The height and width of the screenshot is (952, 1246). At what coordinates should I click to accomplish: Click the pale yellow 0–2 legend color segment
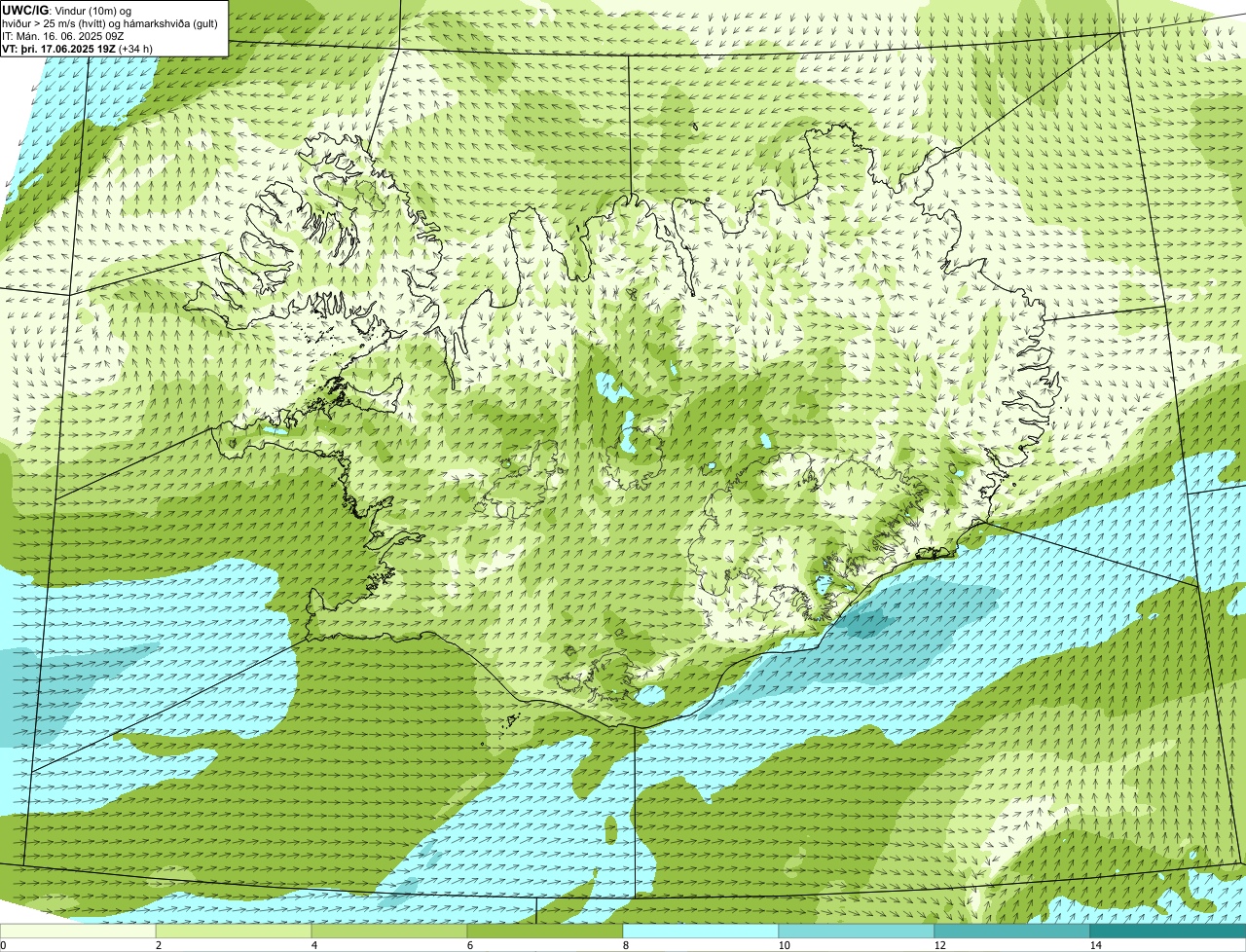[78, 931]
